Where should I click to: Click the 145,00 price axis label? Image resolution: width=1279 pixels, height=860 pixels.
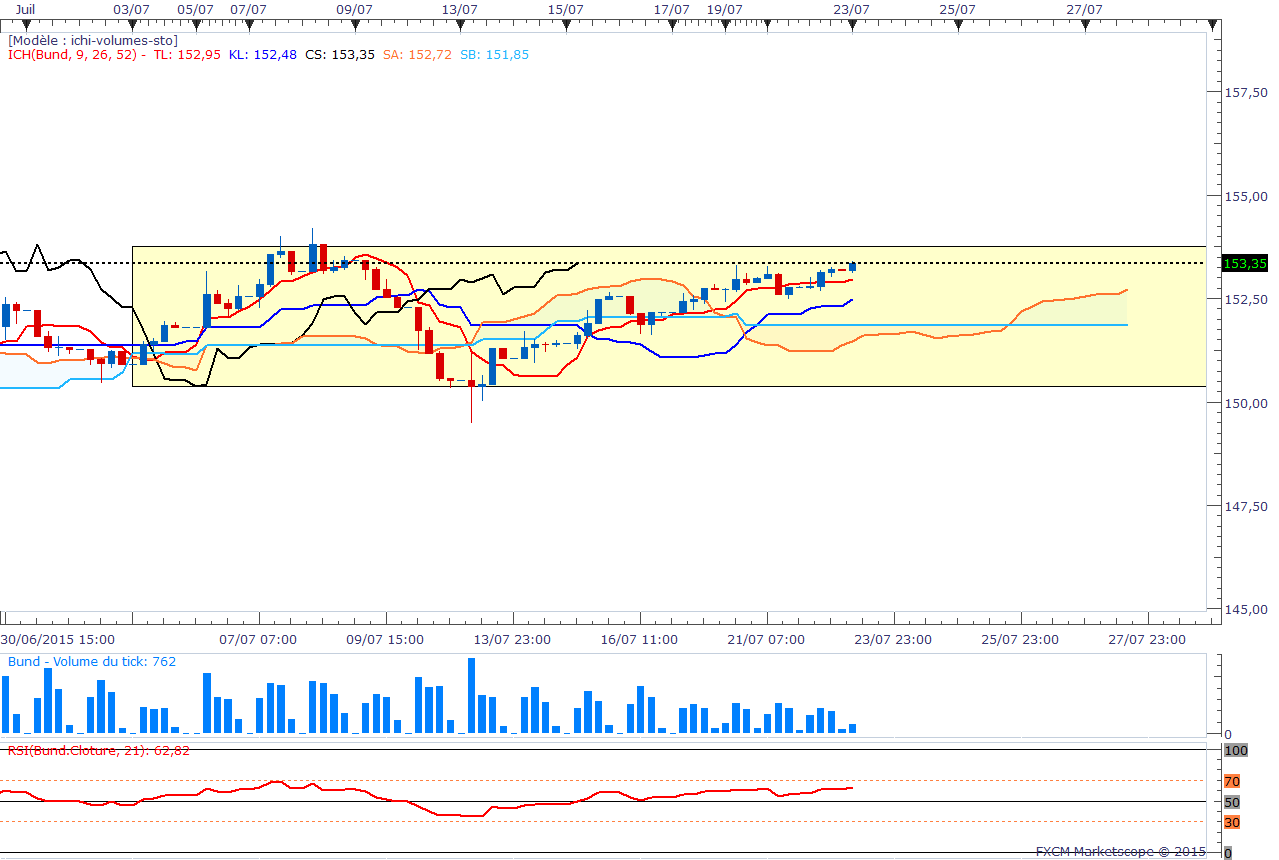1247,609
